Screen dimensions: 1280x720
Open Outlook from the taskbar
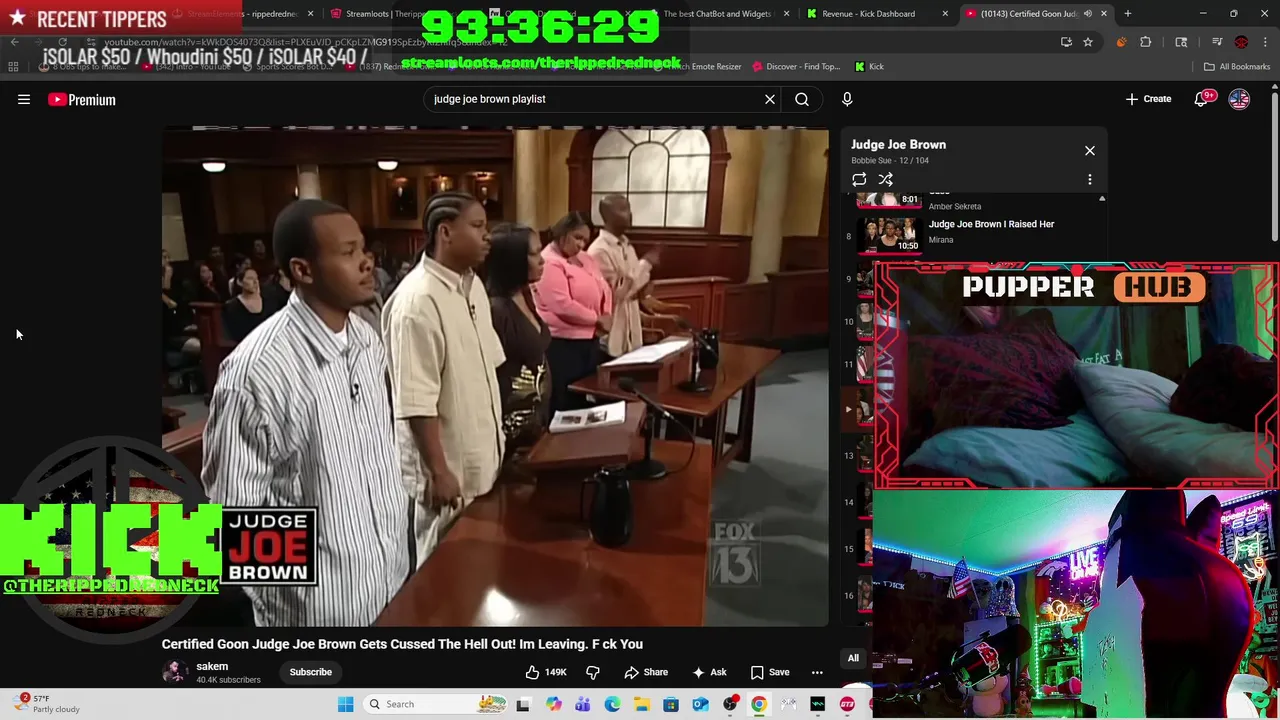tap(700, 704)
